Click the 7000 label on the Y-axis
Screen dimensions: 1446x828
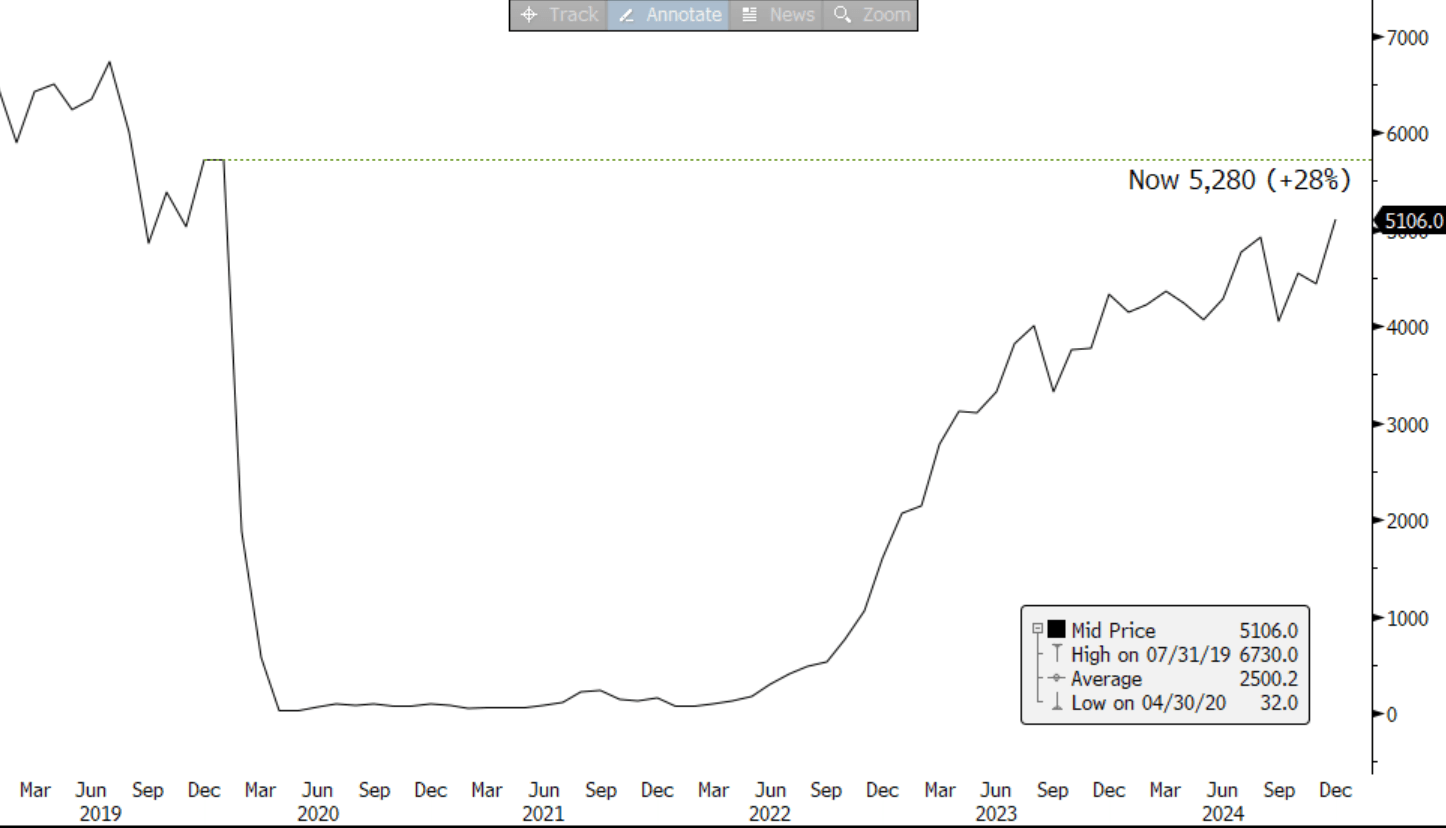[1406, 38]
